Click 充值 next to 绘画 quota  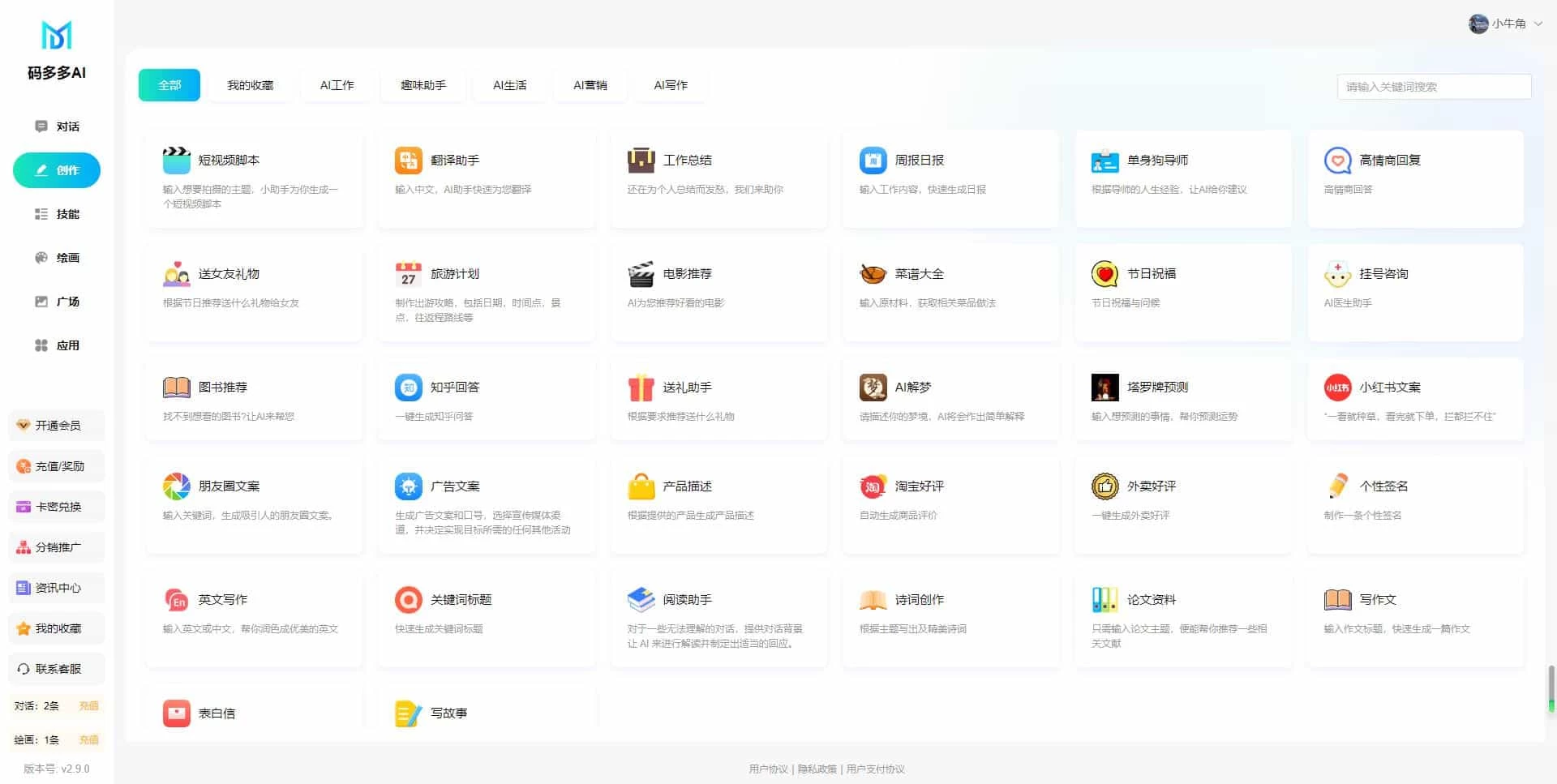(x=88, y=740)
